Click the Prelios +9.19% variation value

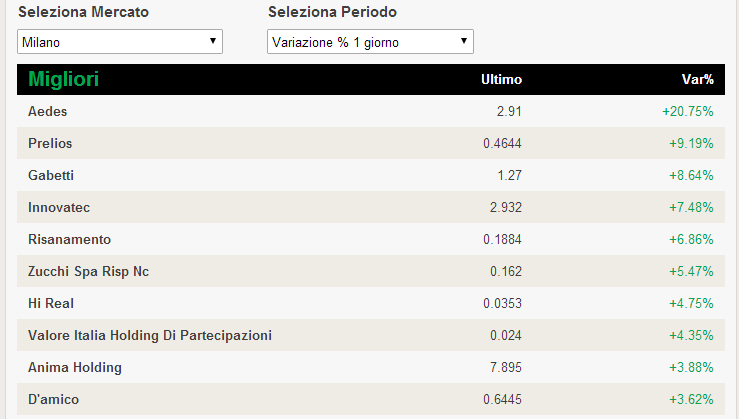691,144
